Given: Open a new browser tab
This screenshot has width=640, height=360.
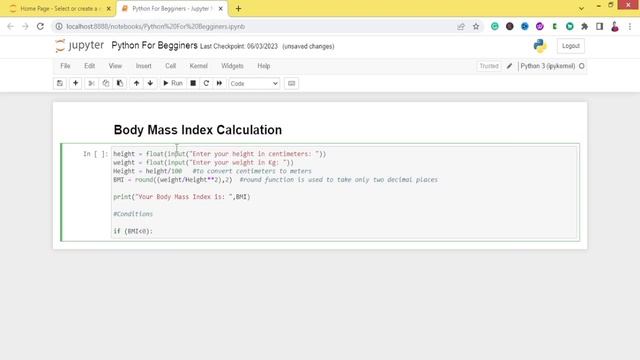Looking at the screenshot, I should point(238,9).
